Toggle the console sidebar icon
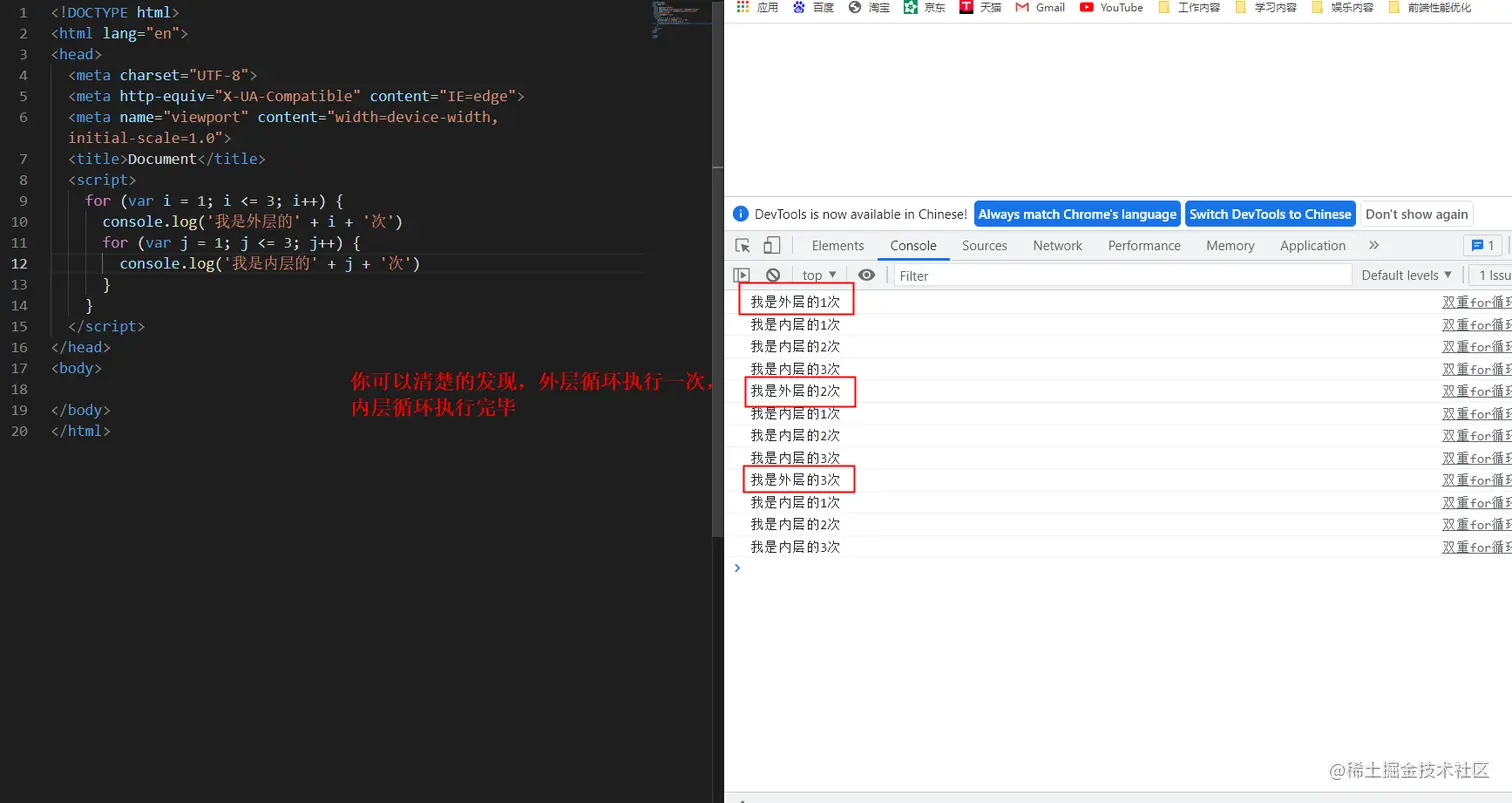This screenshot has height=803, width=1512. (x=742, y=275)
